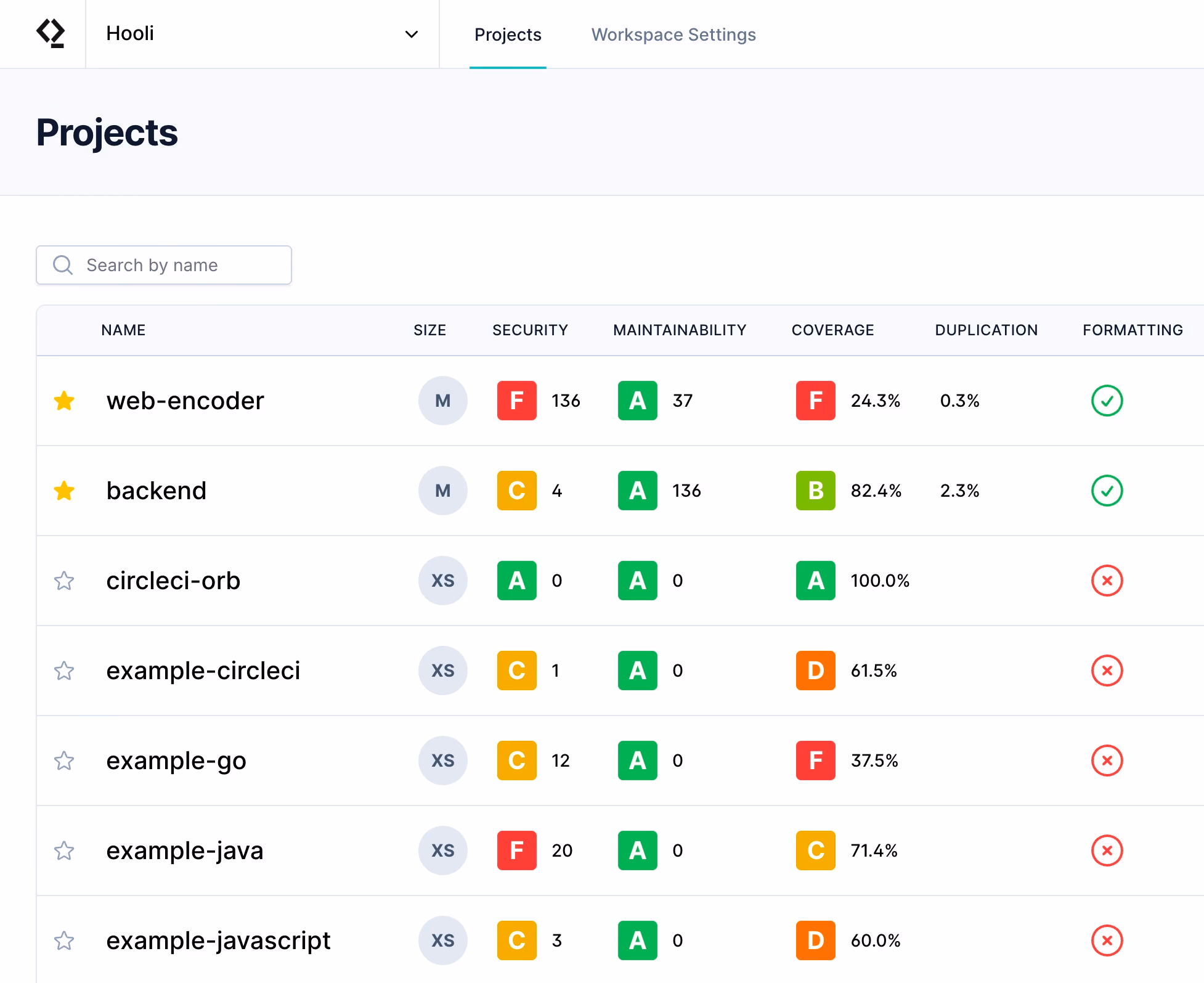Unstar the backend project
Image resolution: width=1204 pixels, height=983 pixels.
coord(64,491)
